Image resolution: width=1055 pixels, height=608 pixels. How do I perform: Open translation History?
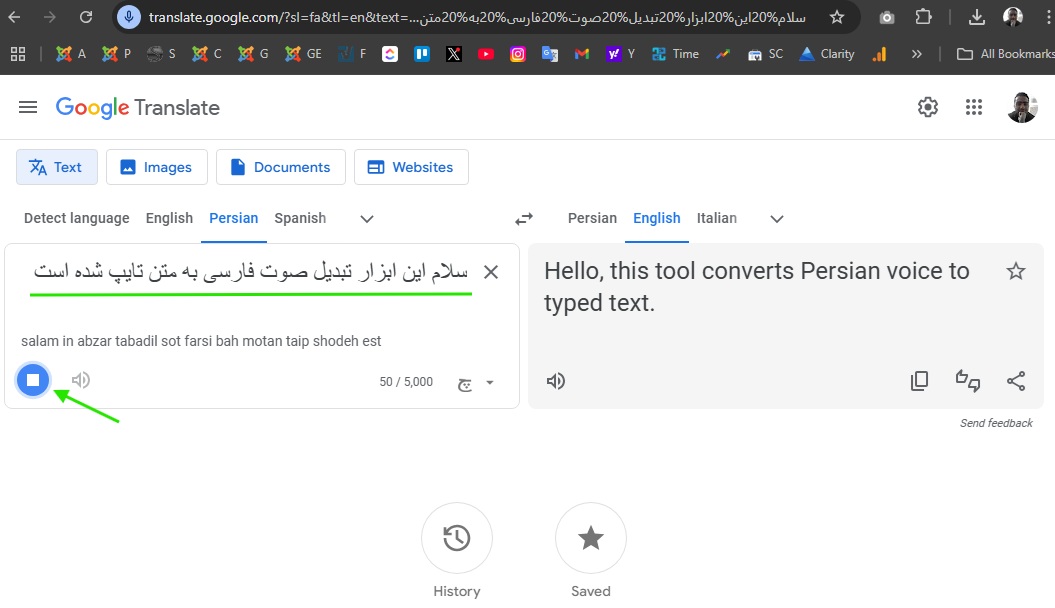click(457, 538)
